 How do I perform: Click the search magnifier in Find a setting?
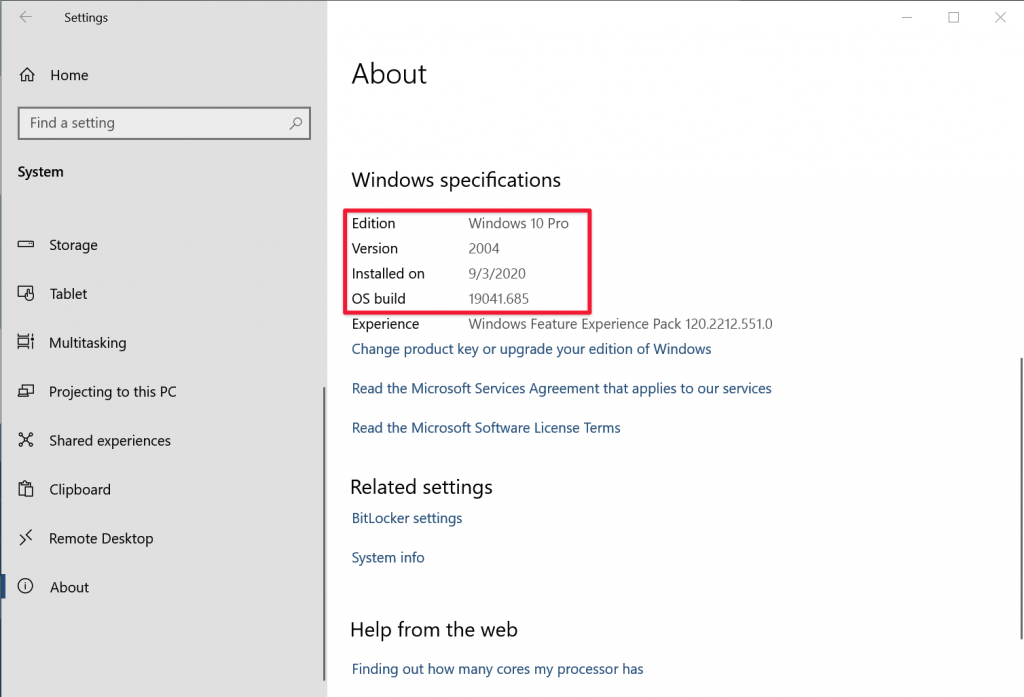point(295,123)
